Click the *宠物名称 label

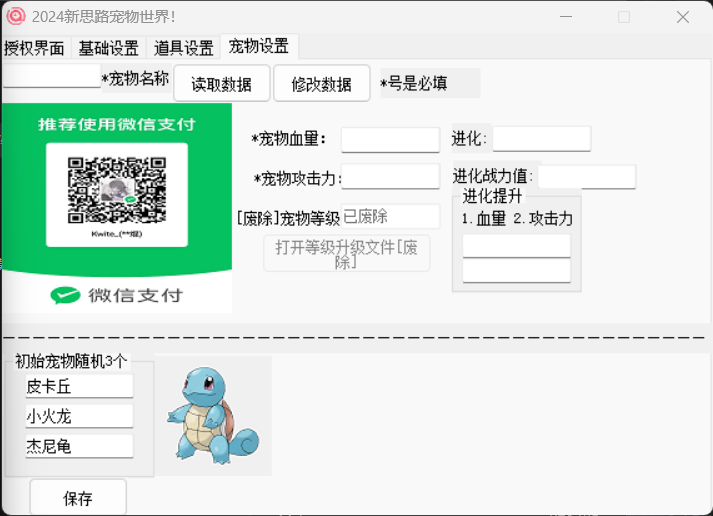(x=136, y=79)
